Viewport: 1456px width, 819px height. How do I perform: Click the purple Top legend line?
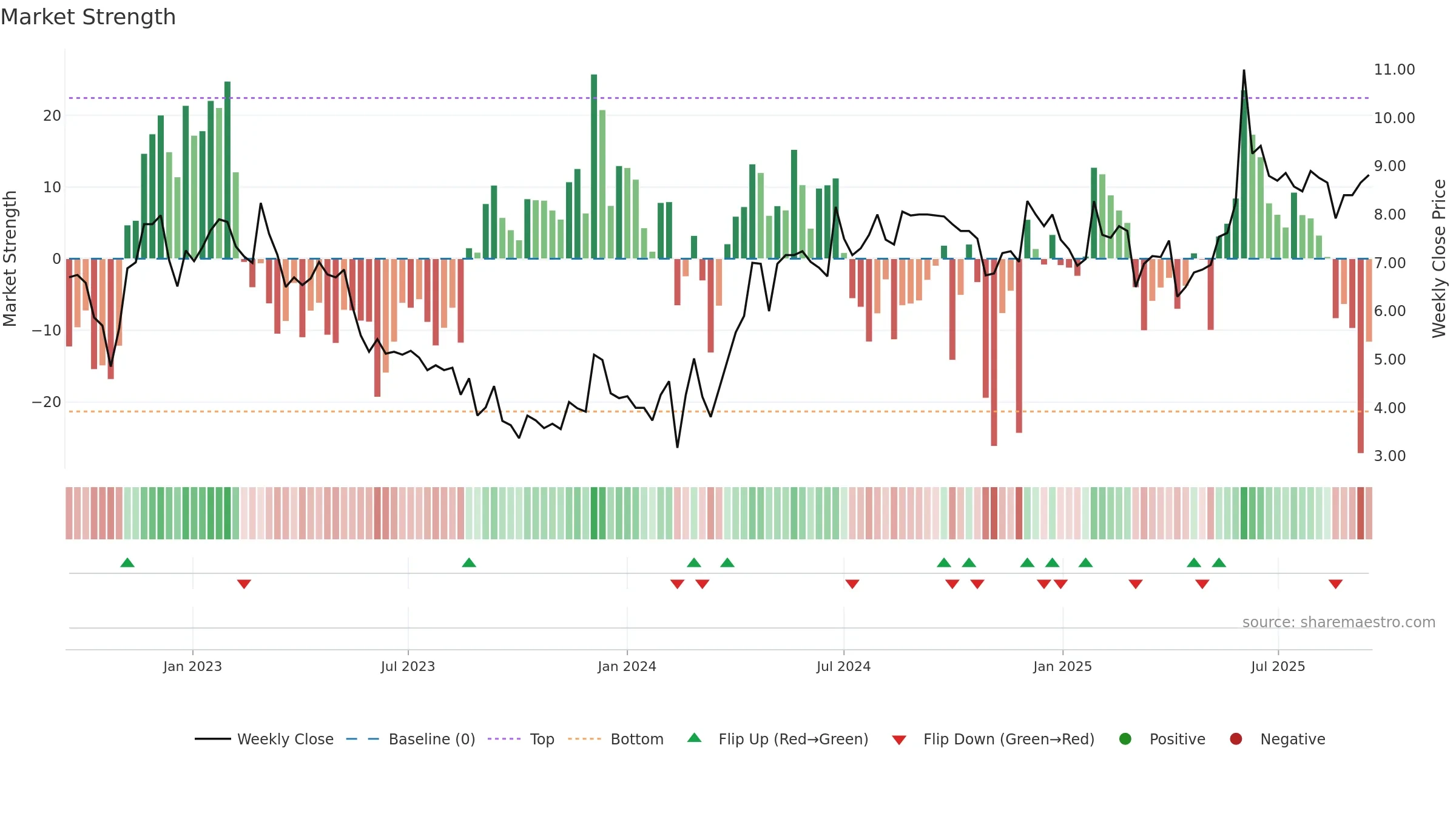tap(504, 739)
